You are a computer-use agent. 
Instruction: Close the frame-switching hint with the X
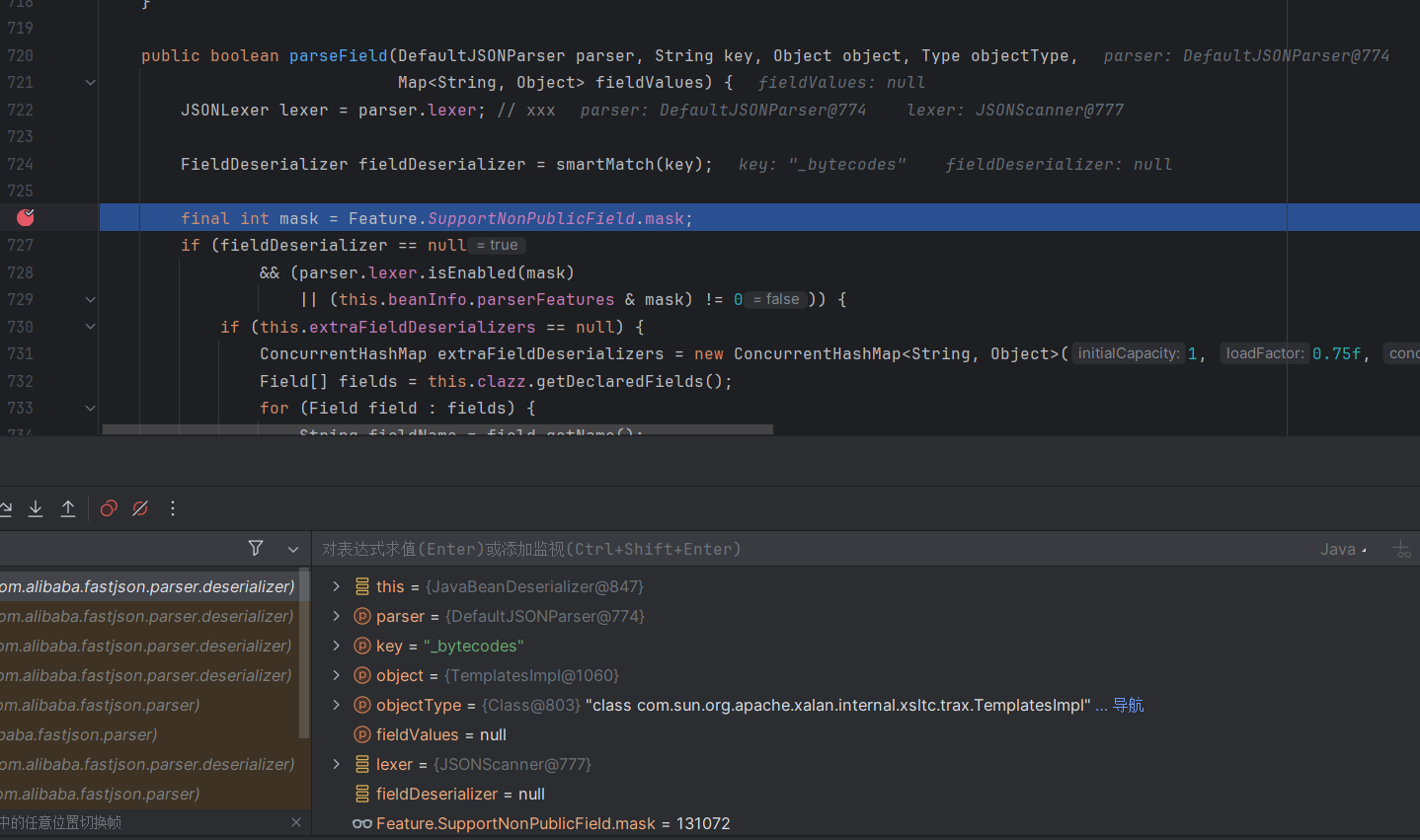(x=296, y=822)
